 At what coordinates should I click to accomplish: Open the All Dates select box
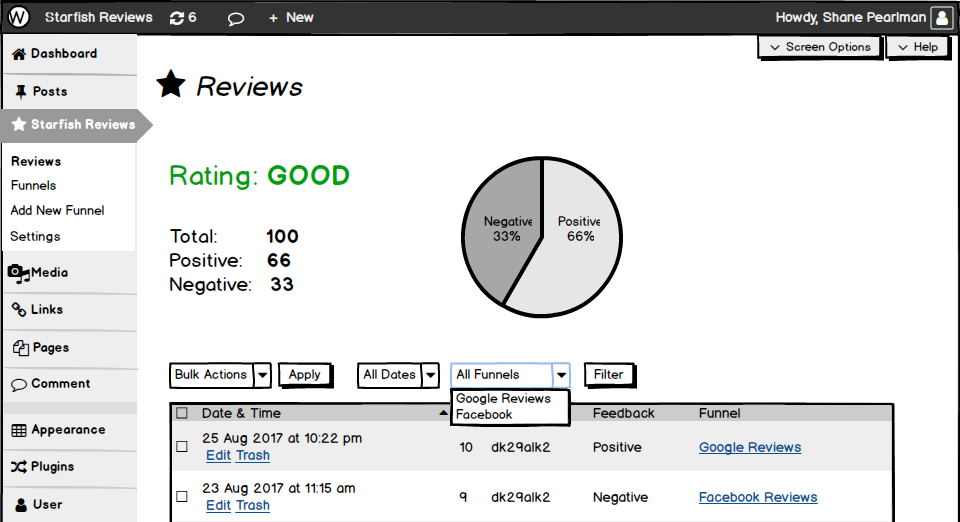[x=398, y=375]
